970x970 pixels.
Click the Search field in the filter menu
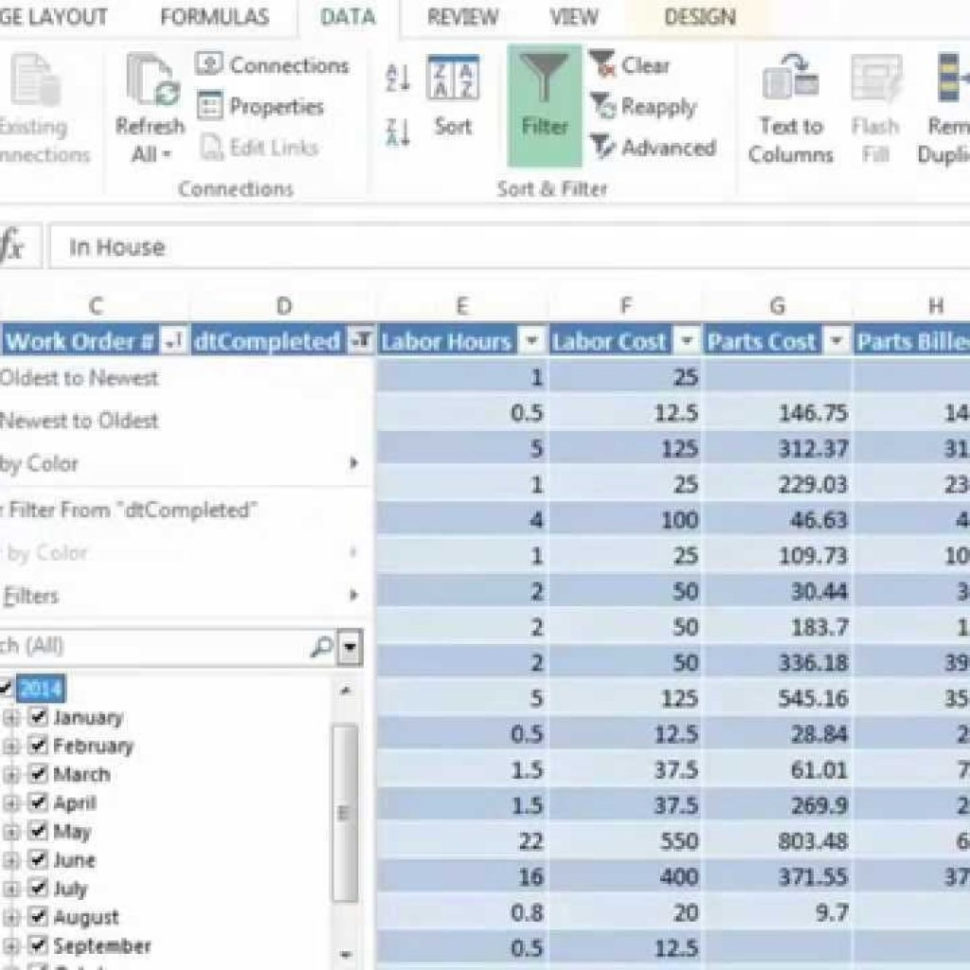[x=150, y=646]
